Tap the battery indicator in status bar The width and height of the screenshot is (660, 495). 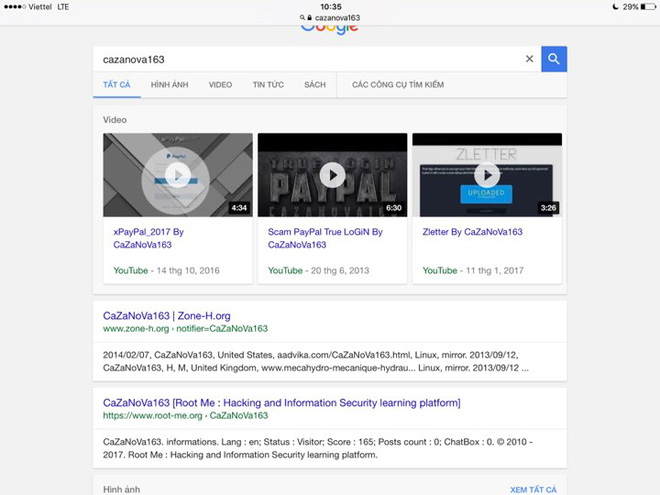[x=648, y=7]
